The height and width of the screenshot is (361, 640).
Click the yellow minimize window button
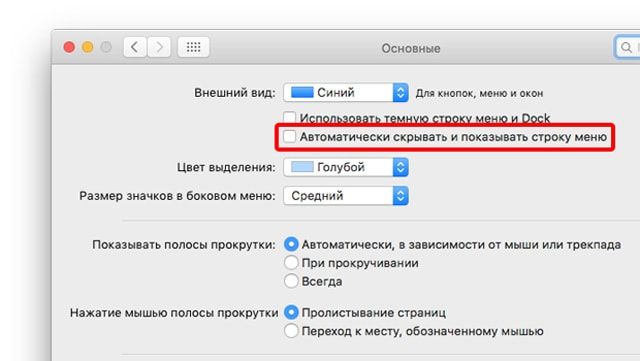coord(87,47)
